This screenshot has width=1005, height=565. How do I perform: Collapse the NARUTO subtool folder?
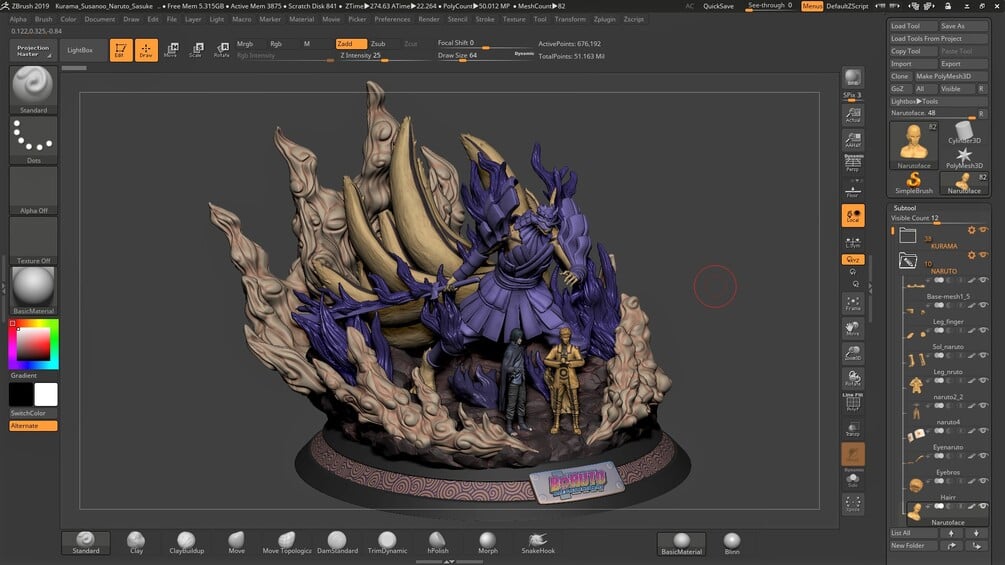[908, 260]
